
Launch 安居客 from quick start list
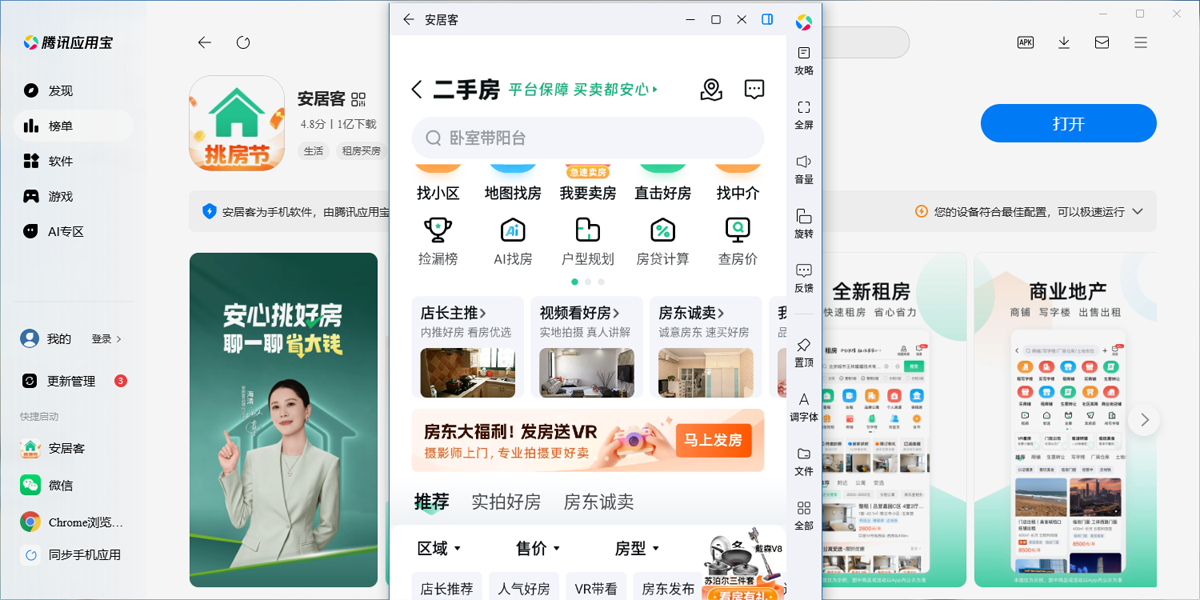[67, 449]
